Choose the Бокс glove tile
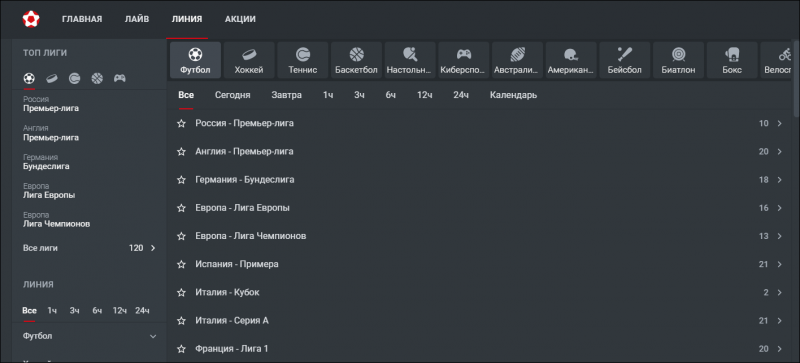Viewport: 800px width, 363px height. pos(732,60)
